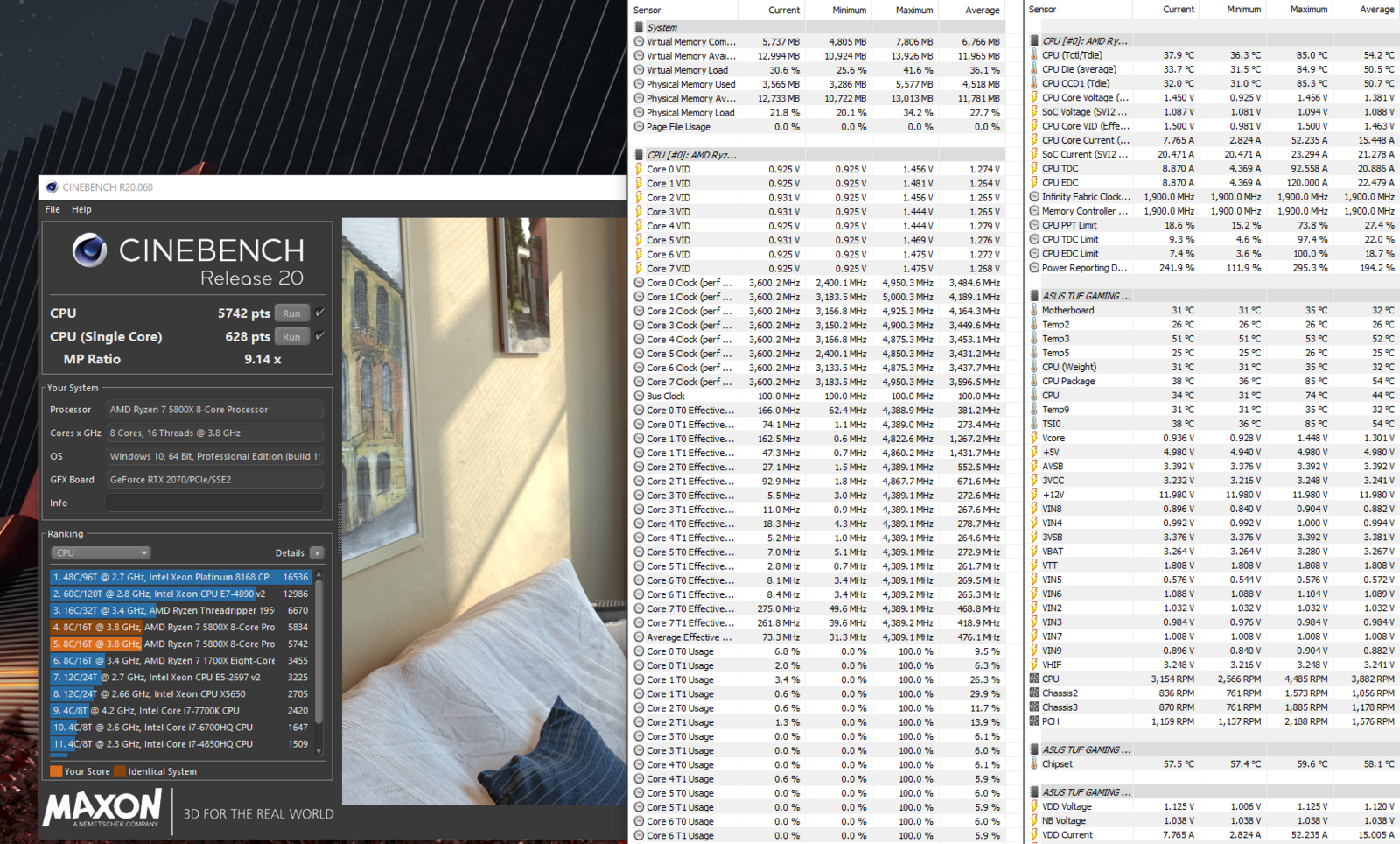Click the fan icon for PCH
Screen dimensions: 1400x844
[1034, 721]
